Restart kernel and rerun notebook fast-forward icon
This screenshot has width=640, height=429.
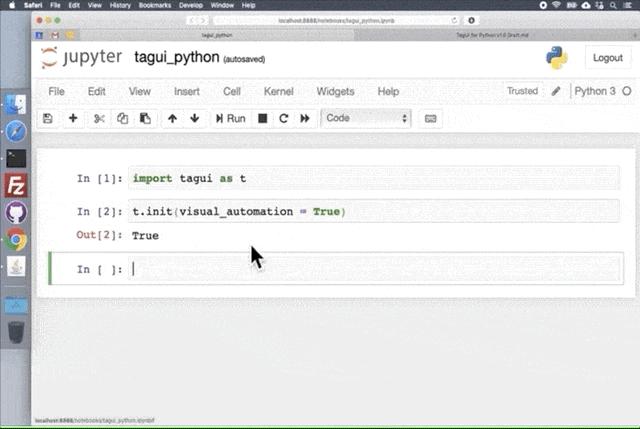(304, 118)
